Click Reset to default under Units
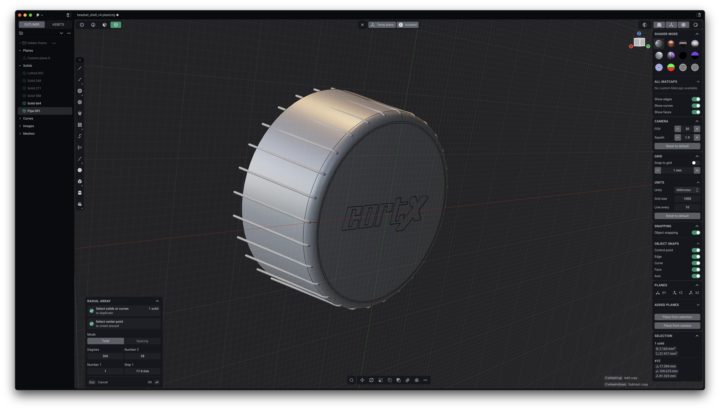Image resolution: width=720 pixels, height=410 pixels. coord(677,216)
